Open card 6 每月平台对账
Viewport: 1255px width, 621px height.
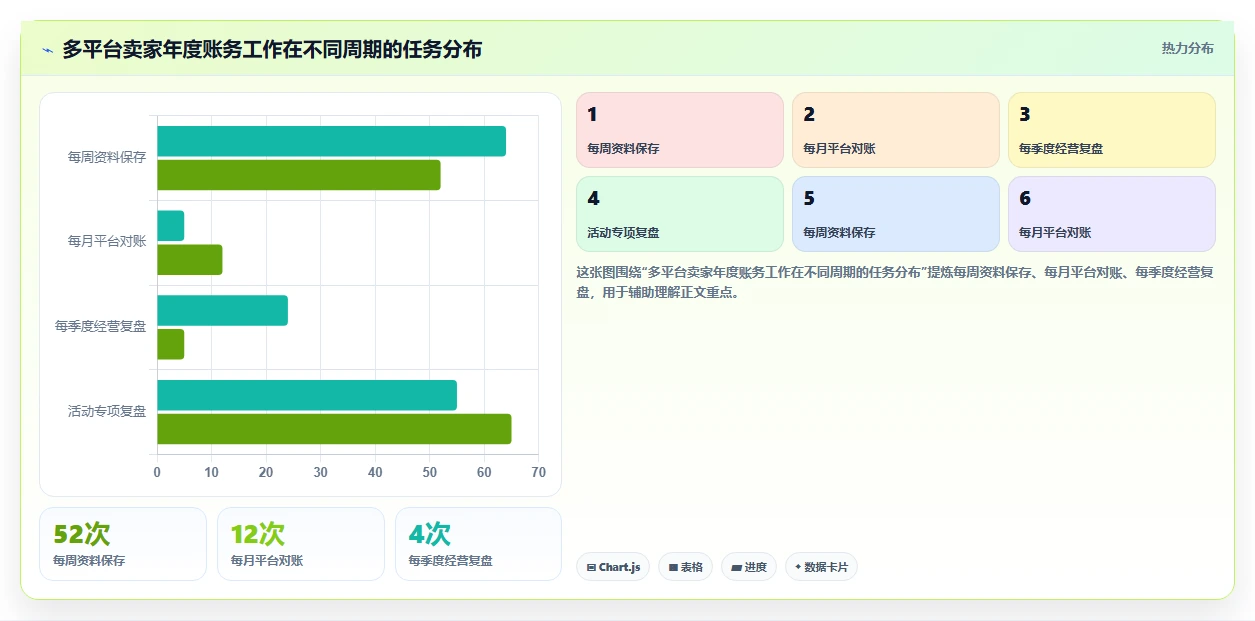click(1112, 214)
